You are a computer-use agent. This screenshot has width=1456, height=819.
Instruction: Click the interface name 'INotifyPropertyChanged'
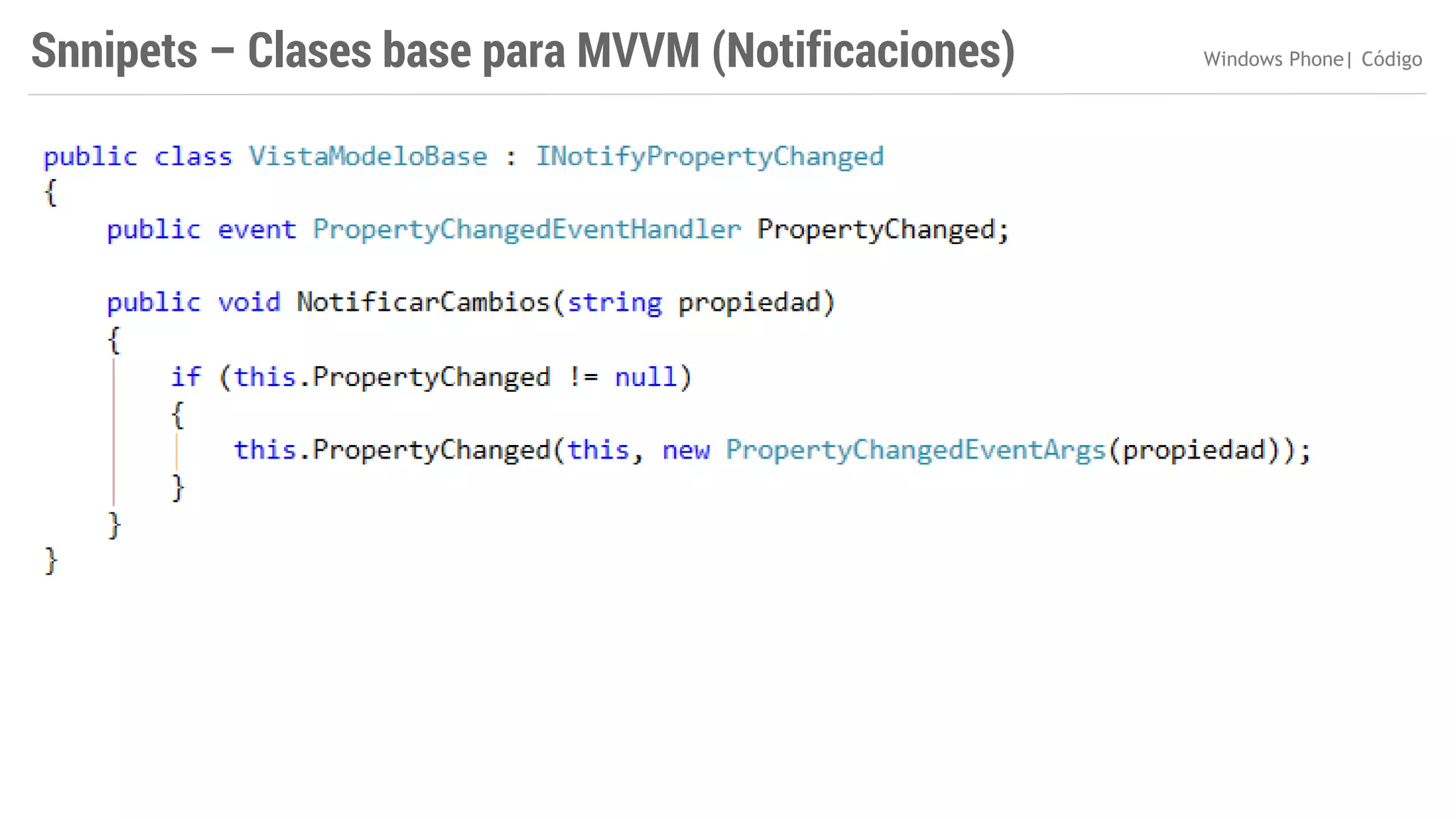[x=710, y=157]
